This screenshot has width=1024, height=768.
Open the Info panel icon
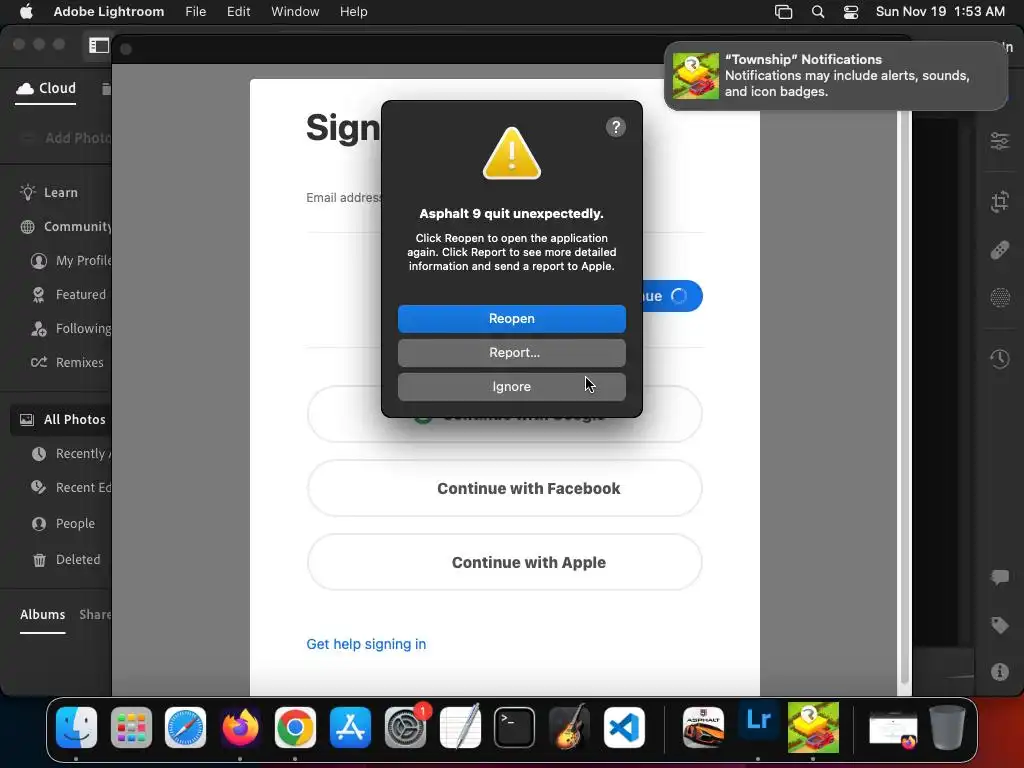click(x=999, y=671)
